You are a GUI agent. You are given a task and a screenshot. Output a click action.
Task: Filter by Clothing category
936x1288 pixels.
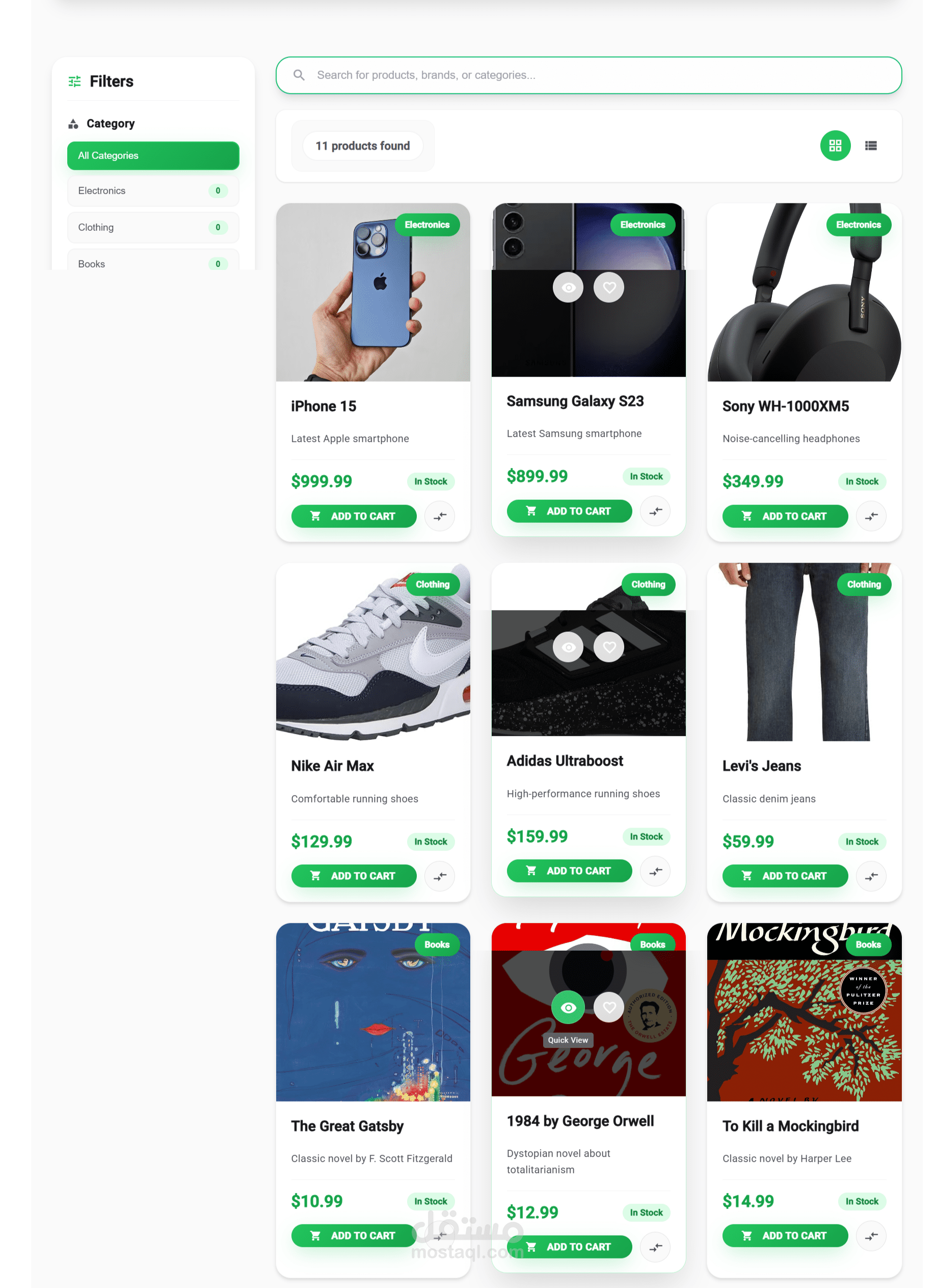(x=153, y=227)
